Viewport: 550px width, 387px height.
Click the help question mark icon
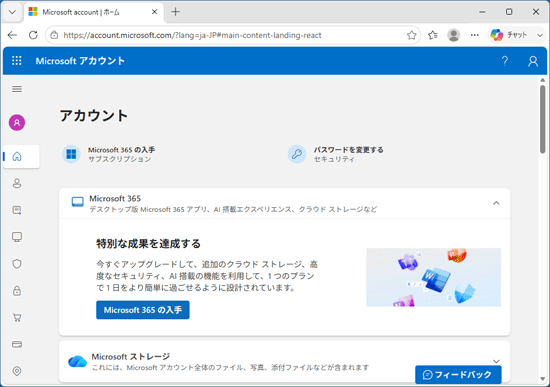pyautogui.click(x=505, y=61)
